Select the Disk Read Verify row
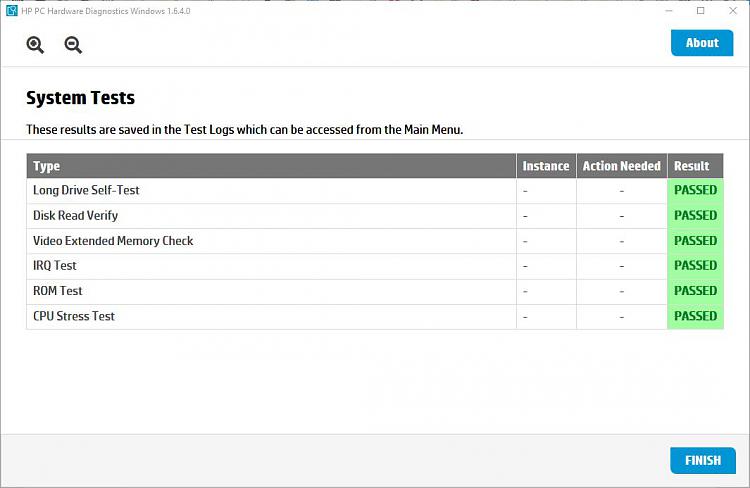Screen dimensions: 750x488 pos(375,216)
